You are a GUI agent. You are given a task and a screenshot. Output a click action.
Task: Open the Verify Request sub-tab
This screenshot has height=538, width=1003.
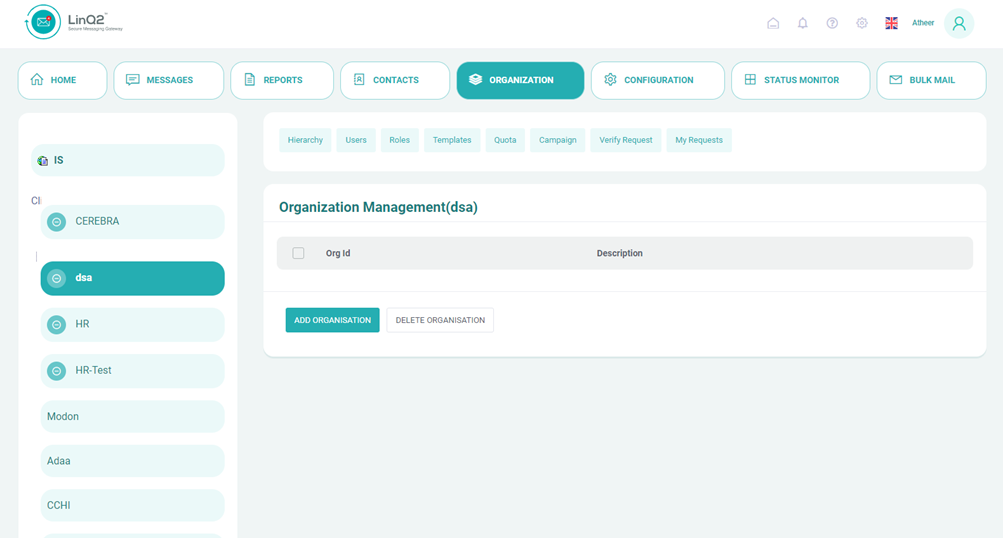click(626, 140)
